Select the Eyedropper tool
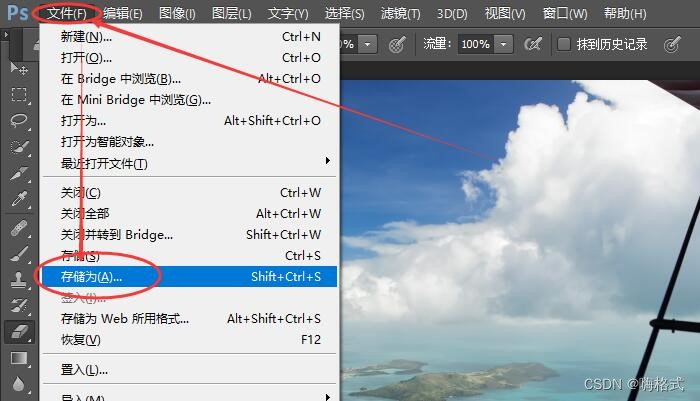 pyautogui.click(x=19, y=199)
